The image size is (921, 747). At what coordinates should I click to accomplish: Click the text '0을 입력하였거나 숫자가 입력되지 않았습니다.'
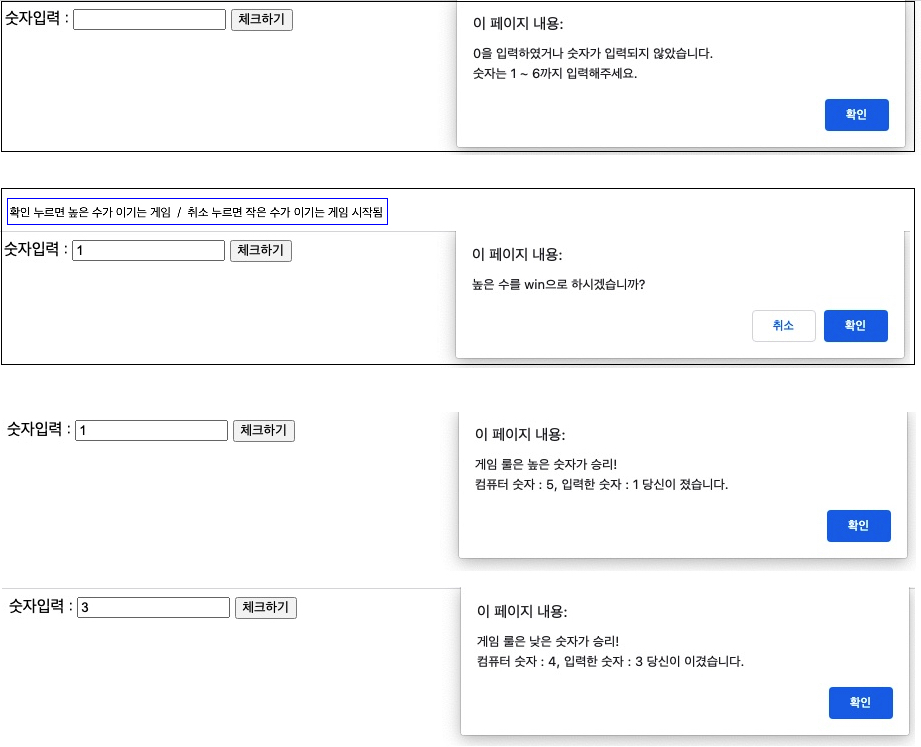tap(593, 53)
